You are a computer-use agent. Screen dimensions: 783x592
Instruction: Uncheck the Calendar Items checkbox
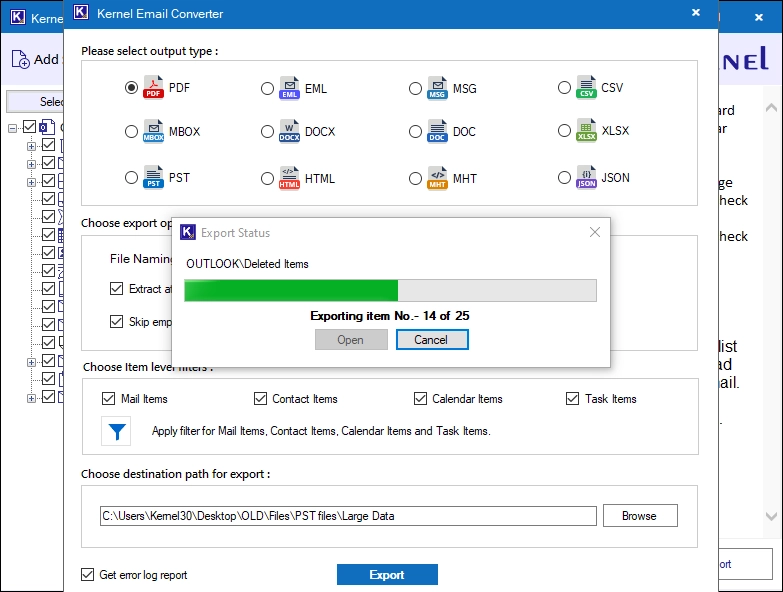point(420,398)
